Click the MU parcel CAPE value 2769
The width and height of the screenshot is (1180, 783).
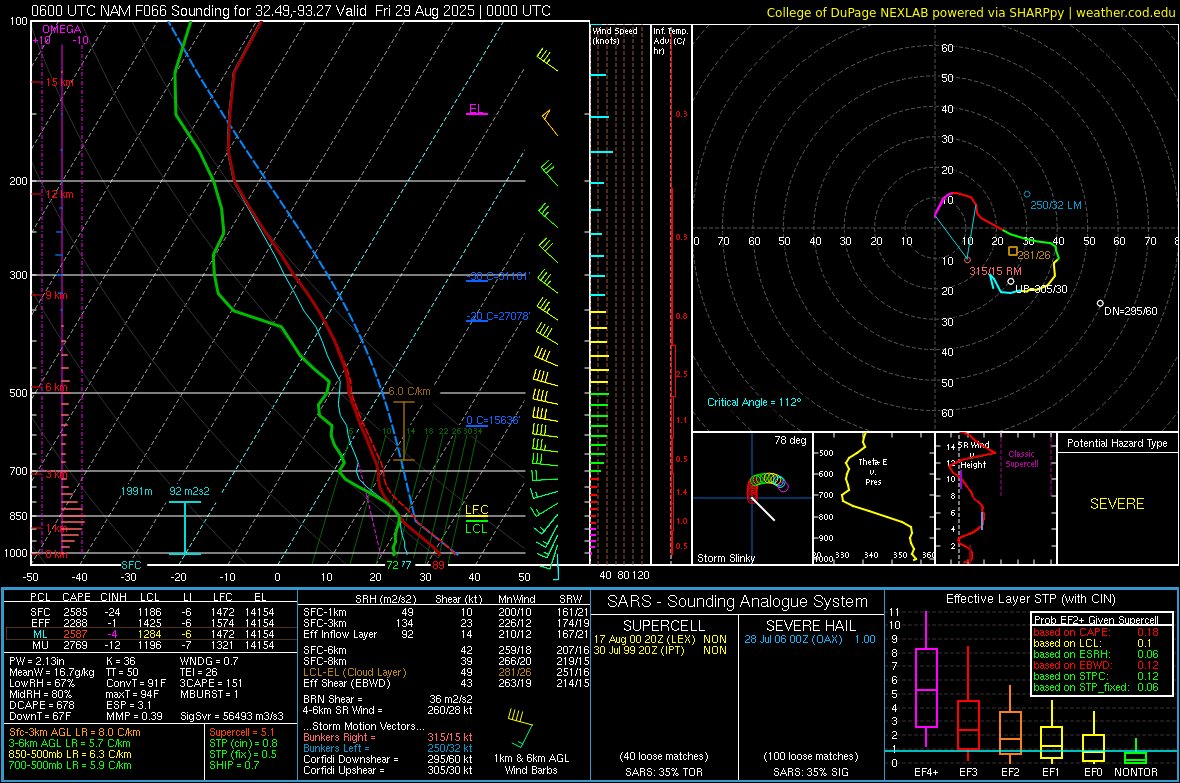coord(75,645)
